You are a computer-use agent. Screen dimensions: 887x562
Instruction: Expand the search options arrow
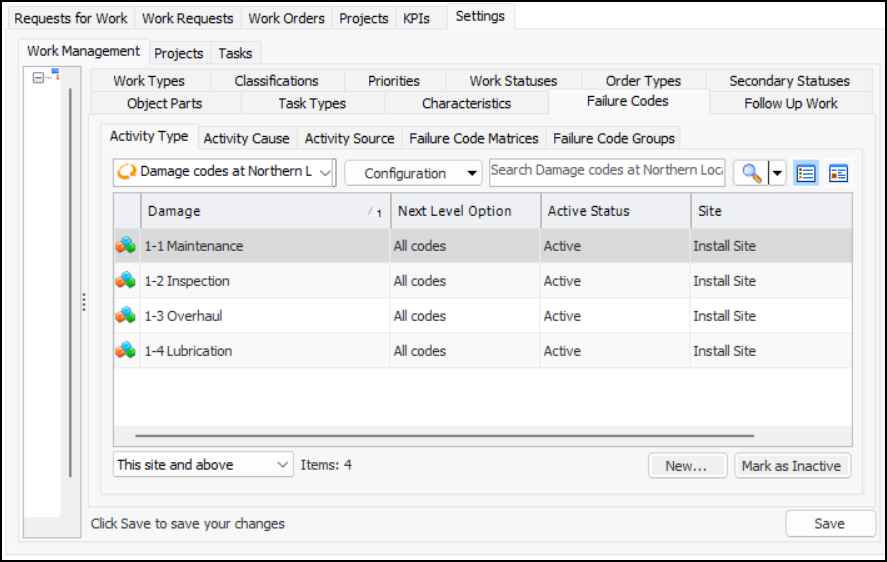coord(776,173)
